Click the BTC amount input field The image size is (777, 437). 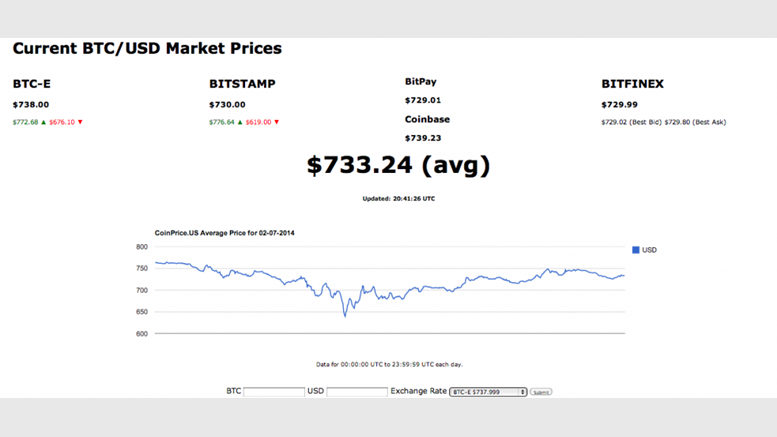point(274,392)
